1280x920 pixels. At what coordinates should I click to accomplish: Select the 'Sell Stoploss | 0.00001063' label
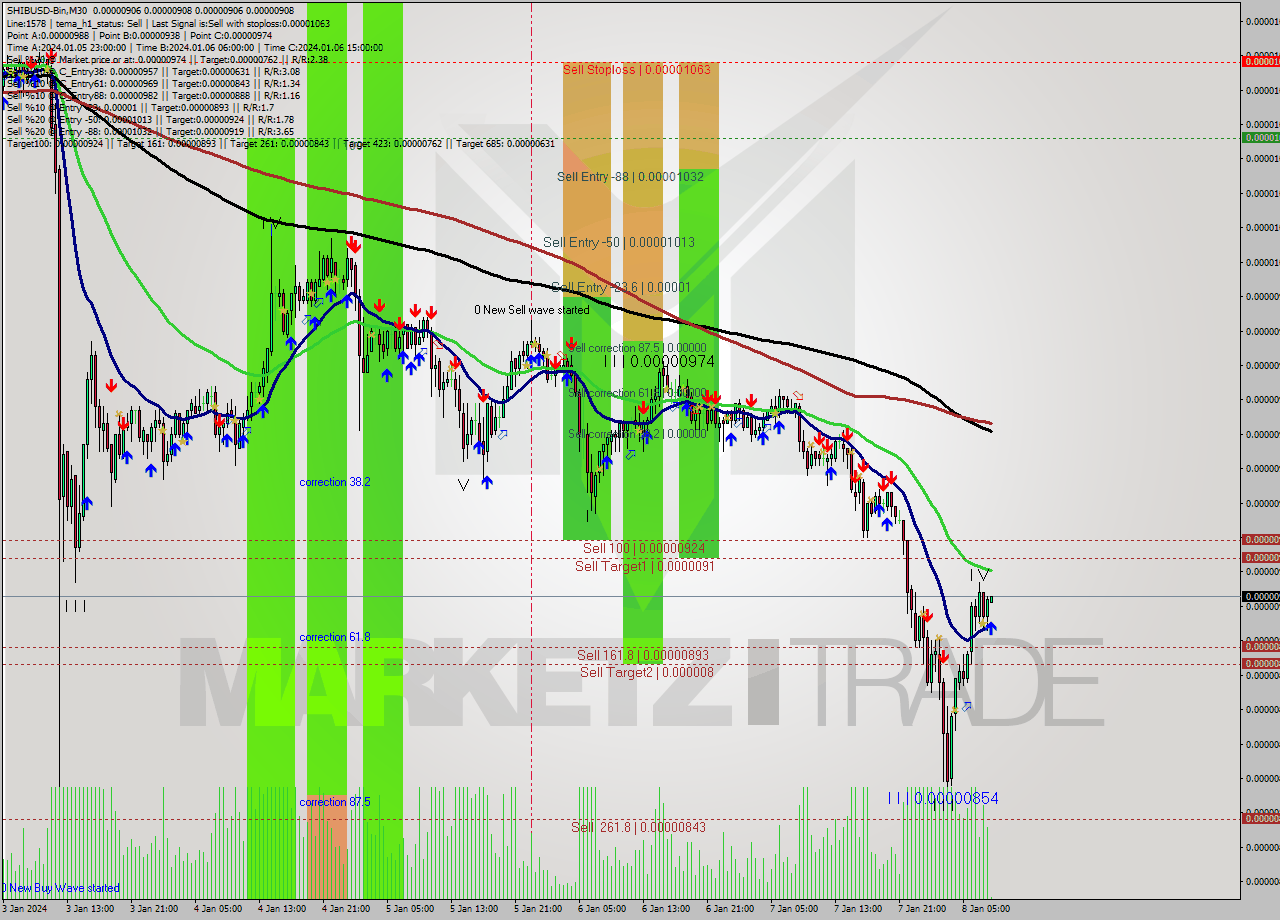pyautogui.click(x=637, y=69)
